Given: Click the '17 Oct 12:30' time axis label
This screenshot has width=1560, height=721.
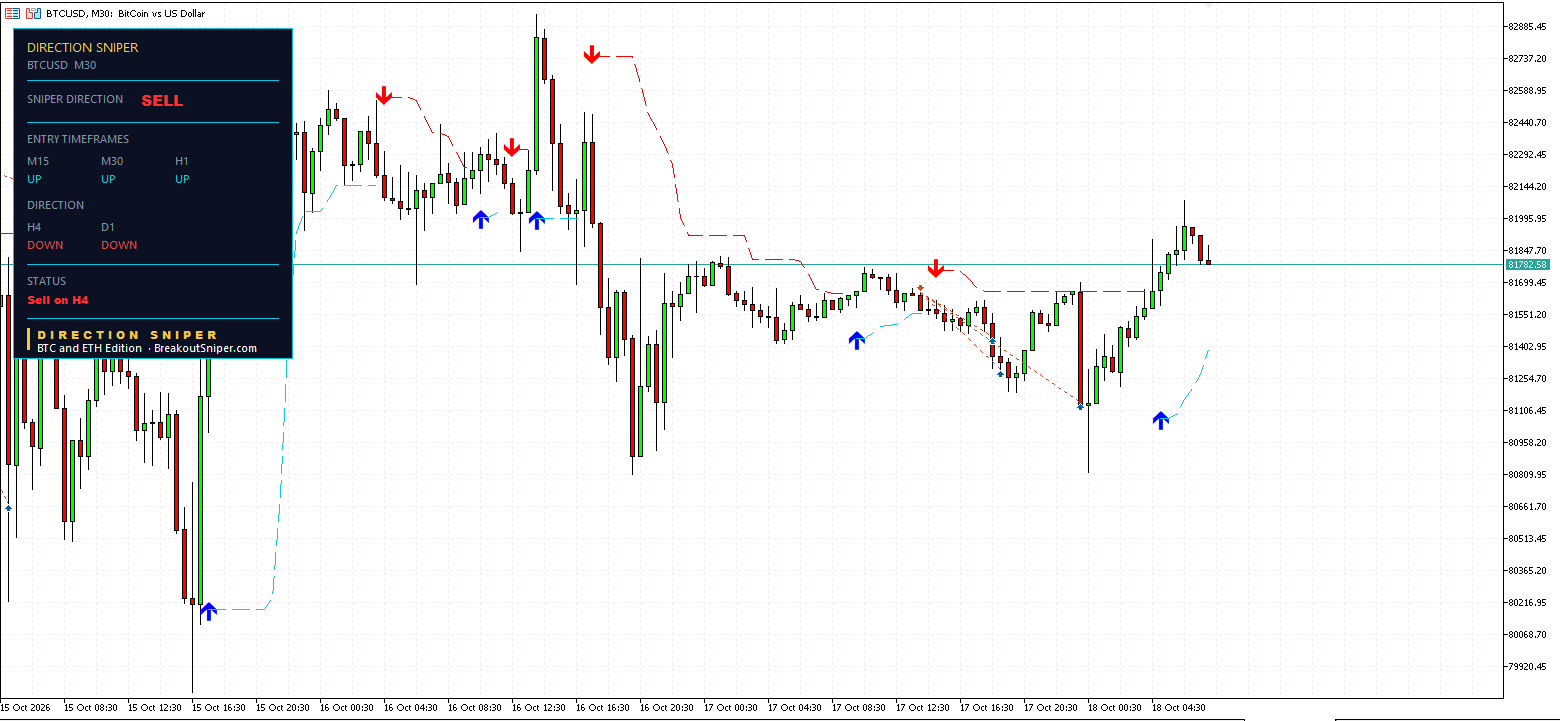Looking at the screenshot, I should tap(921, 707).
